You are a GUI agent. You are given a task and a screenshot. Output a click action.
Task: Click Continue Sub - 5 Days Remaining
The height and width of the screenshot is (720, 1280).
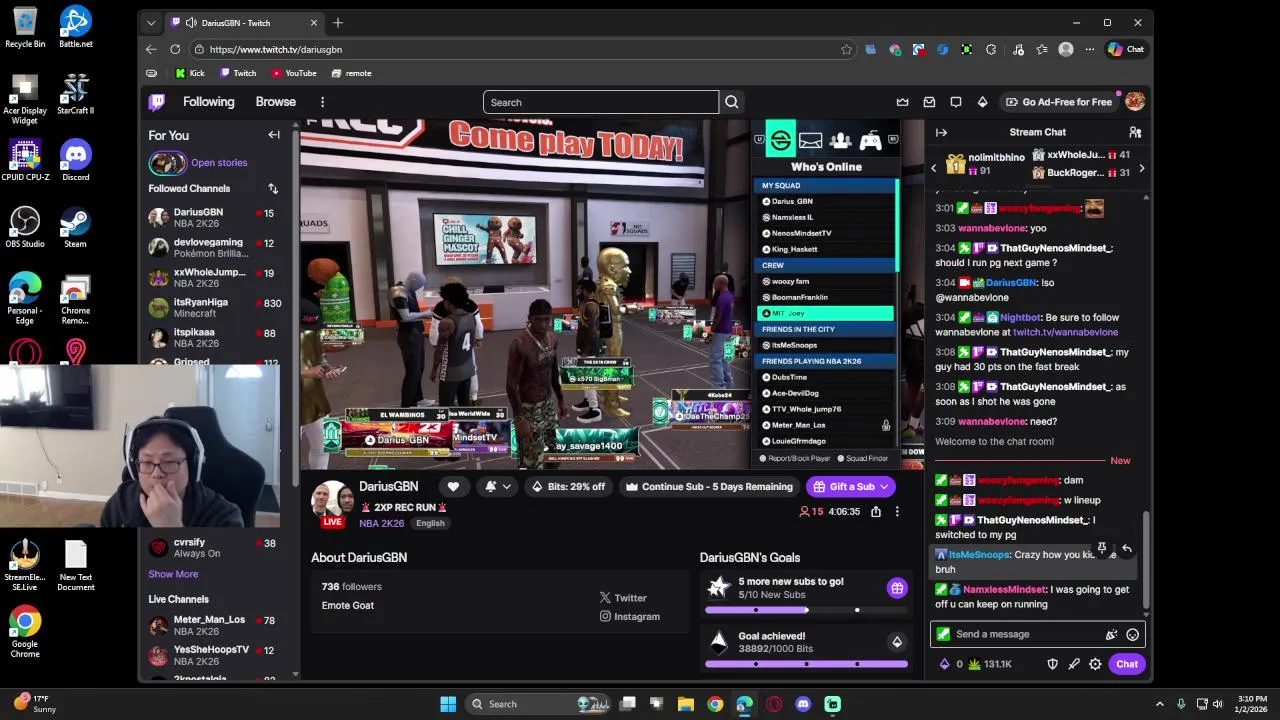point(709,487)
